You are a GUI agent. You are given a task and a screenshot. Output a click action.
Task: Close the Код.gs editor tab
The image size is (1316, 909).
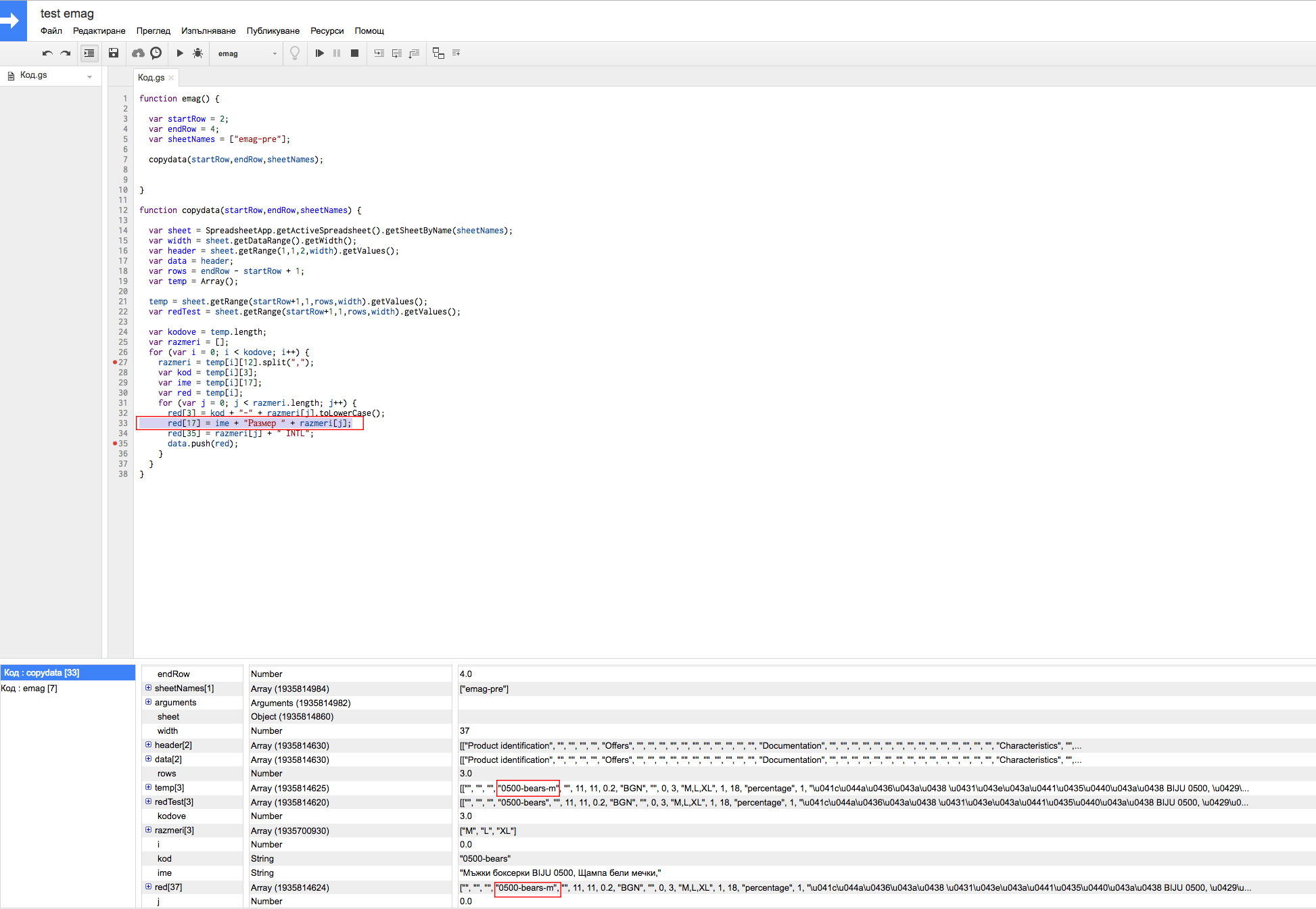coord(171,78)
